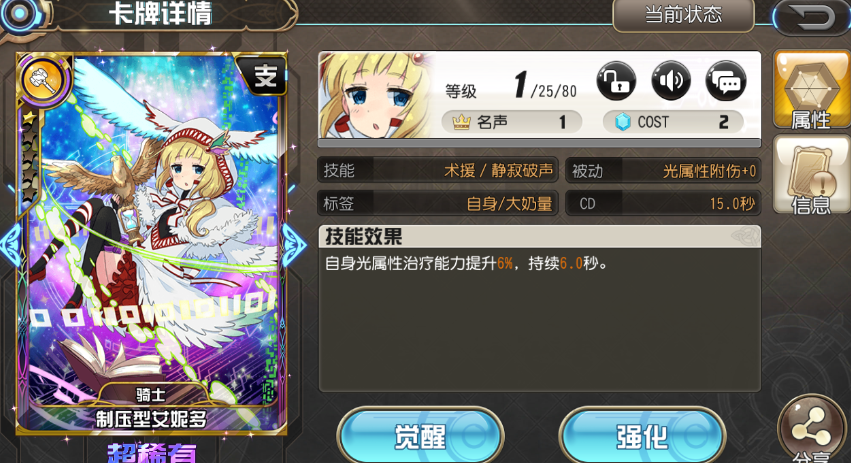Click the 觉醒 awaken button
851x463 pixels.
point(420,436)
